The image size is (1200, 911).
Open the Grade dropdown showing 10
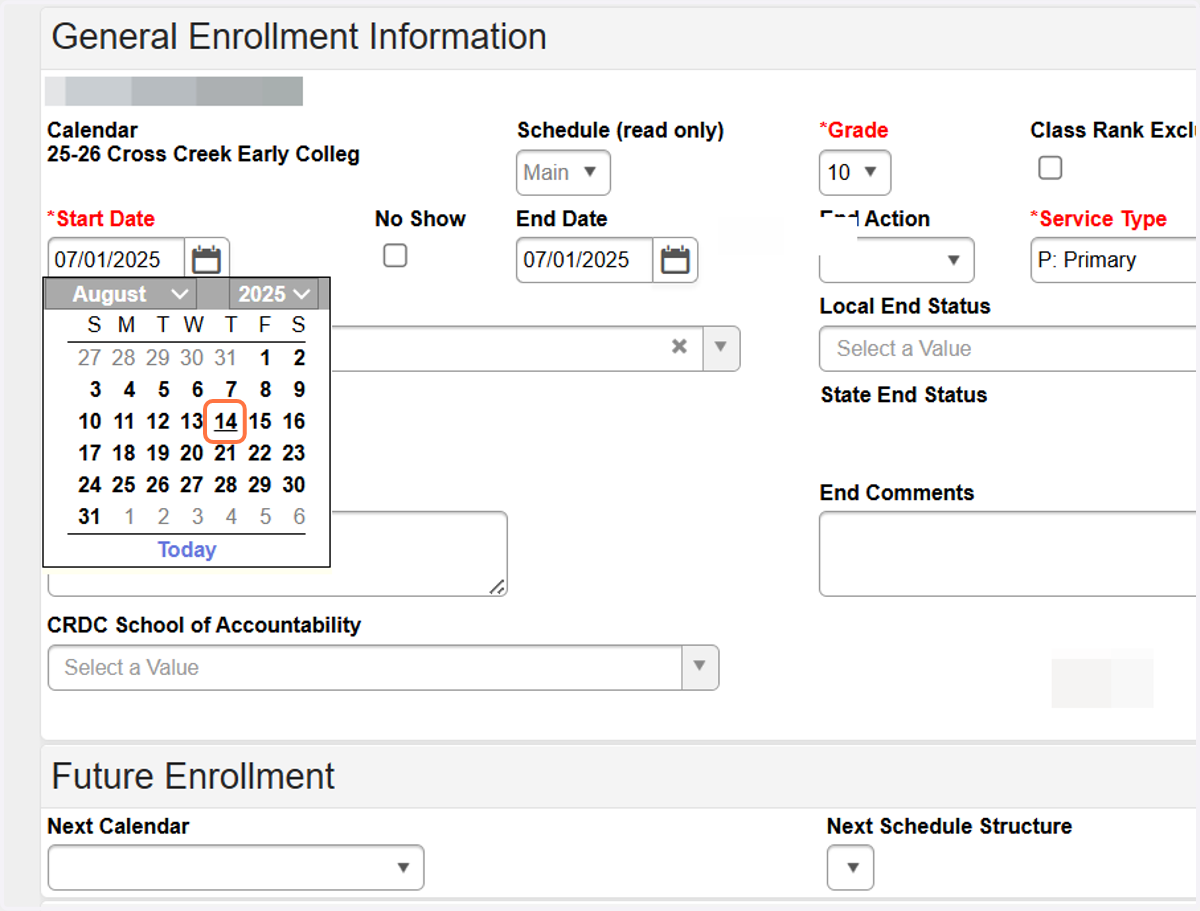pyautogui.click(x=854, y=172)
